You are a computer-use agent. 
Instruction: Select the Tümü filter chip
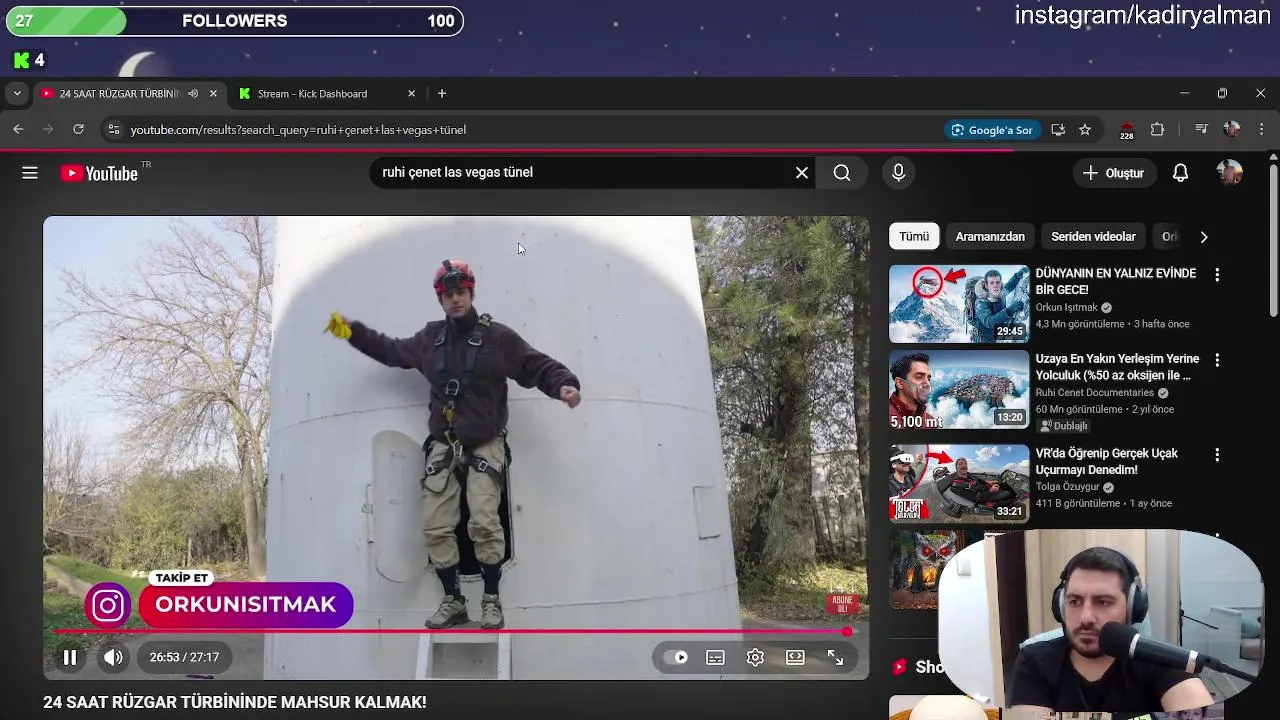tap(914, 237)
